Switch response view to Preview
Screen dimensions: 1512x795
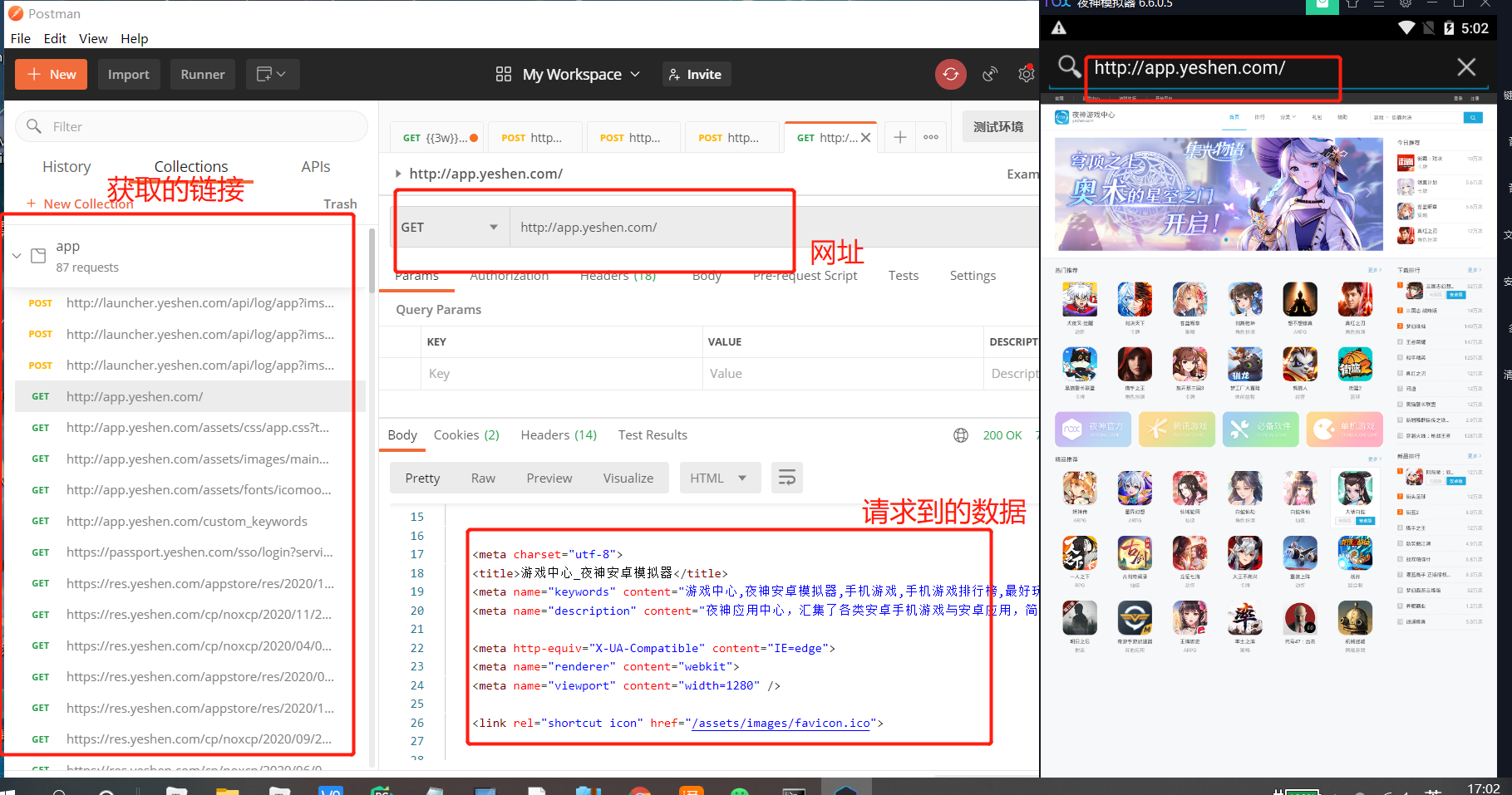[549, 478]
